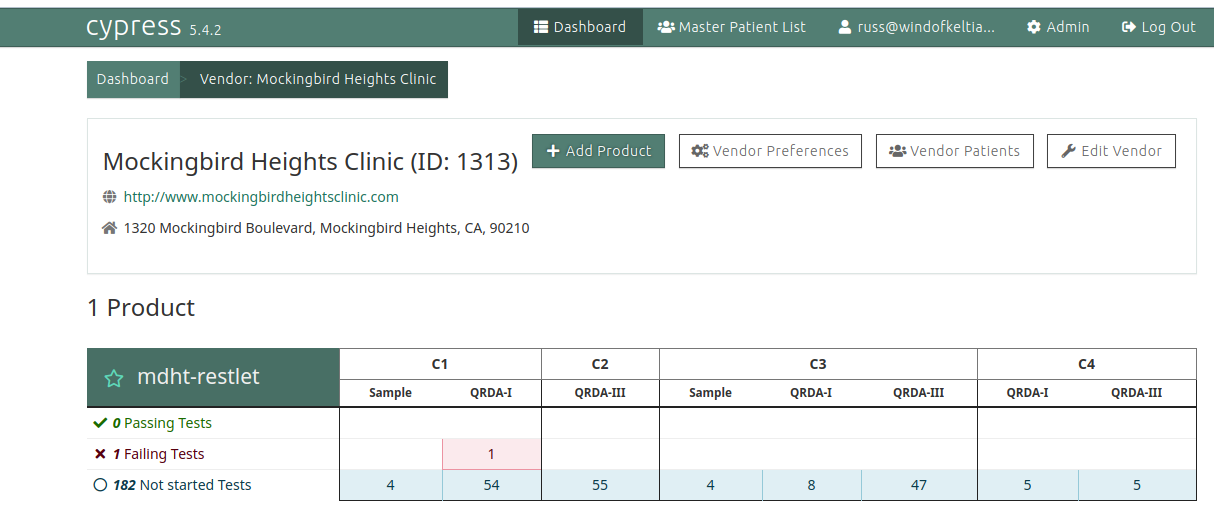Click the home icon beside the address
This screenshot has width=1214, height=518.
click(110, 228)
